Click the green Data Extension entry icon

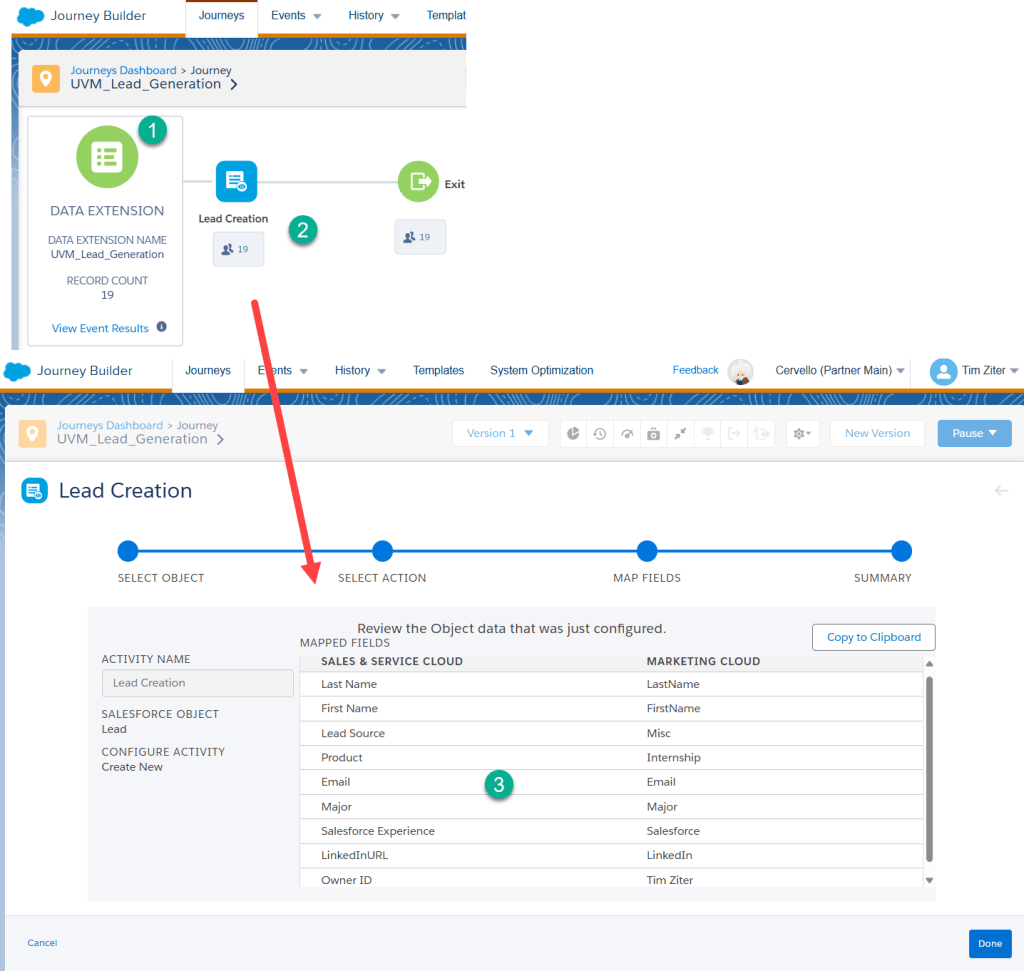click(x=106, y=157)
